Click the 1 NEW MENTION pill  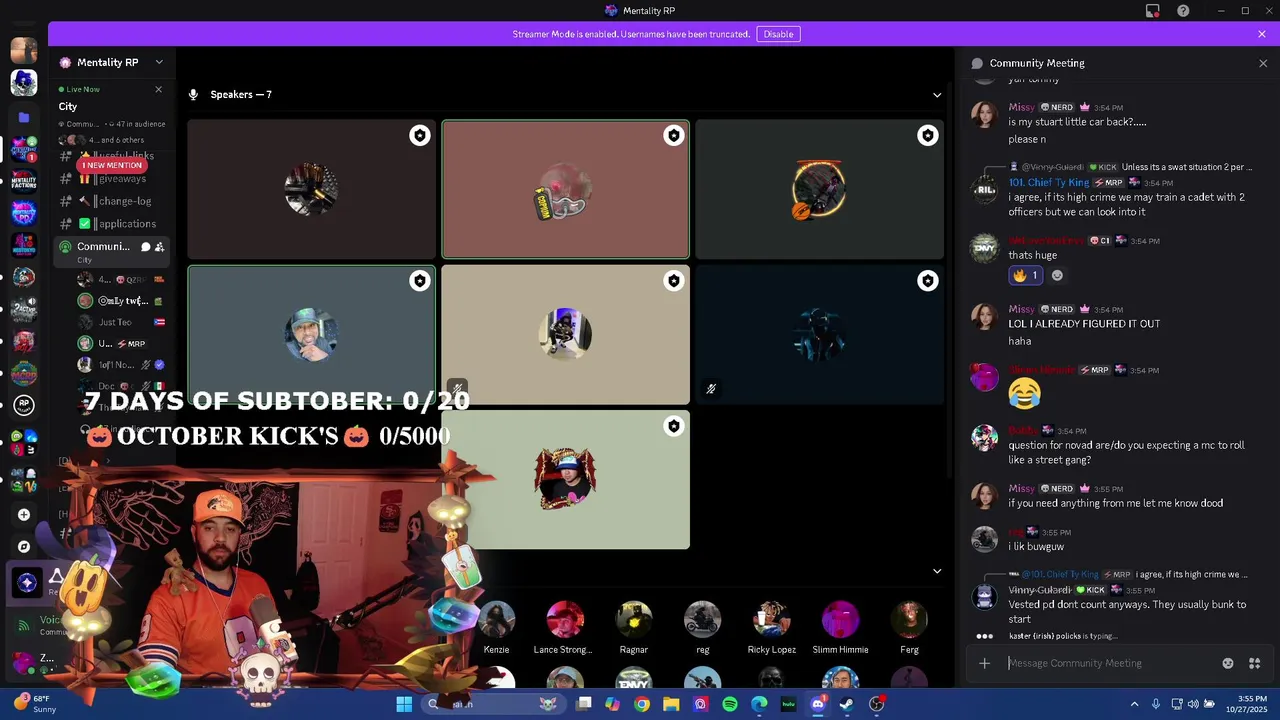(112, 165)
